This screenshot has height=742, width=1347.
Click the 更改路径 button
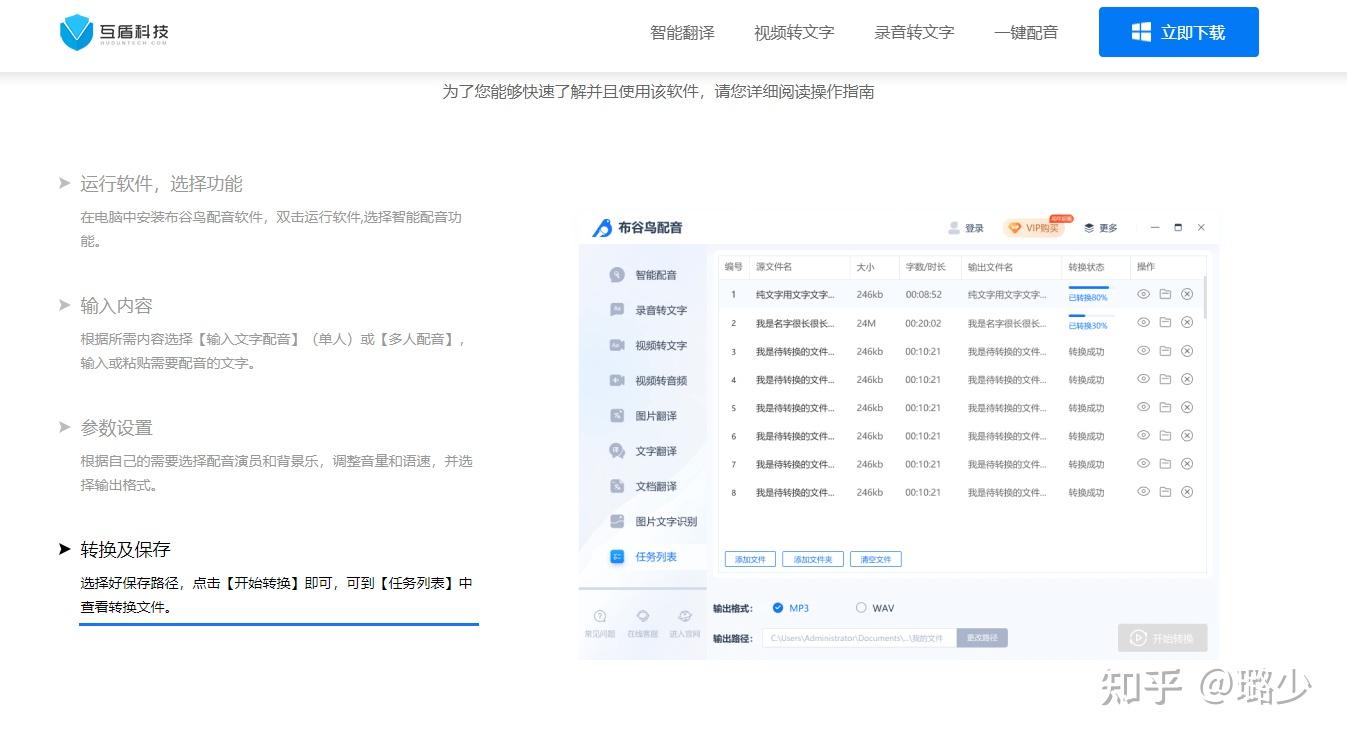[982, 638]
